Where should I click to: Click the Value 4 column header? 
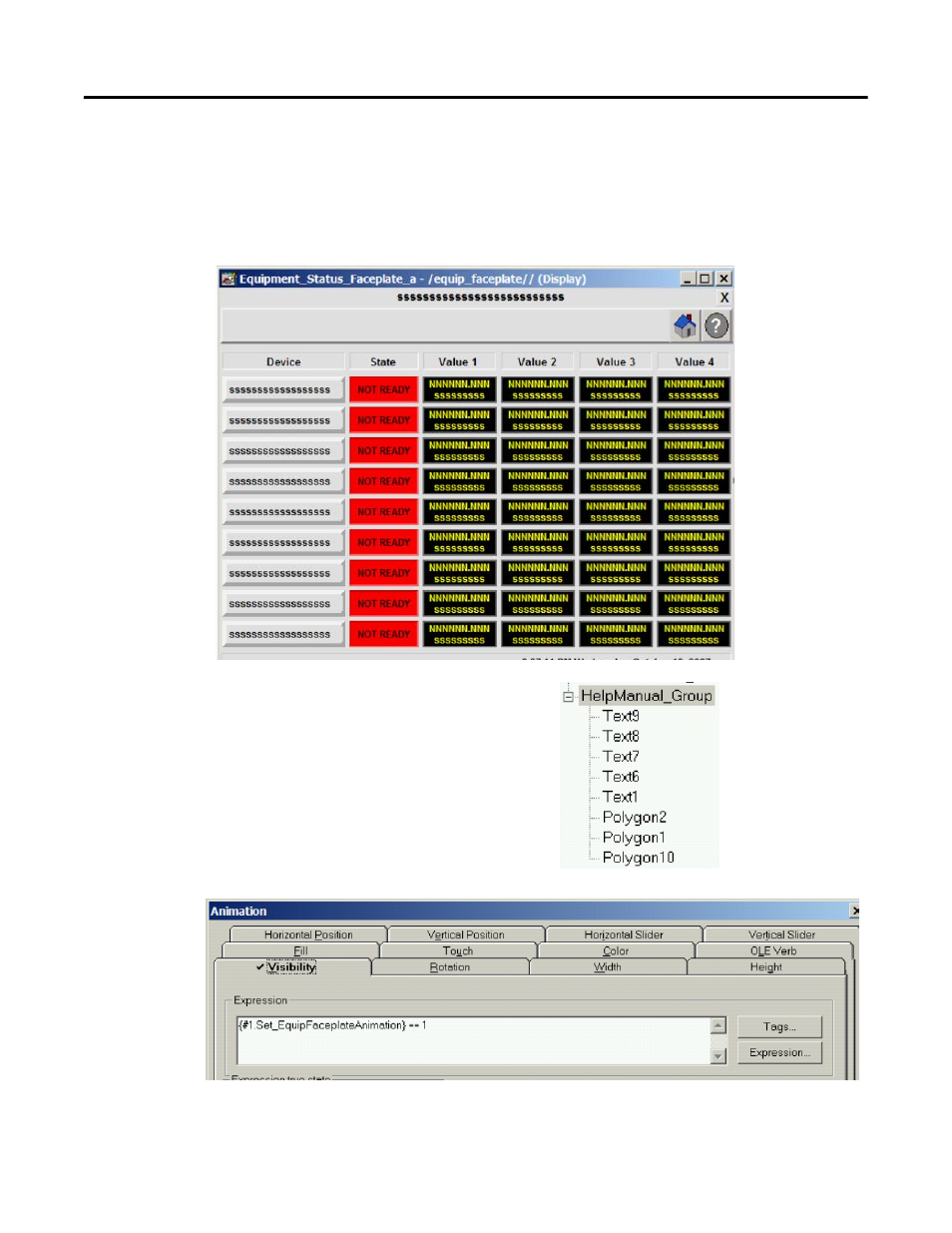695,361
